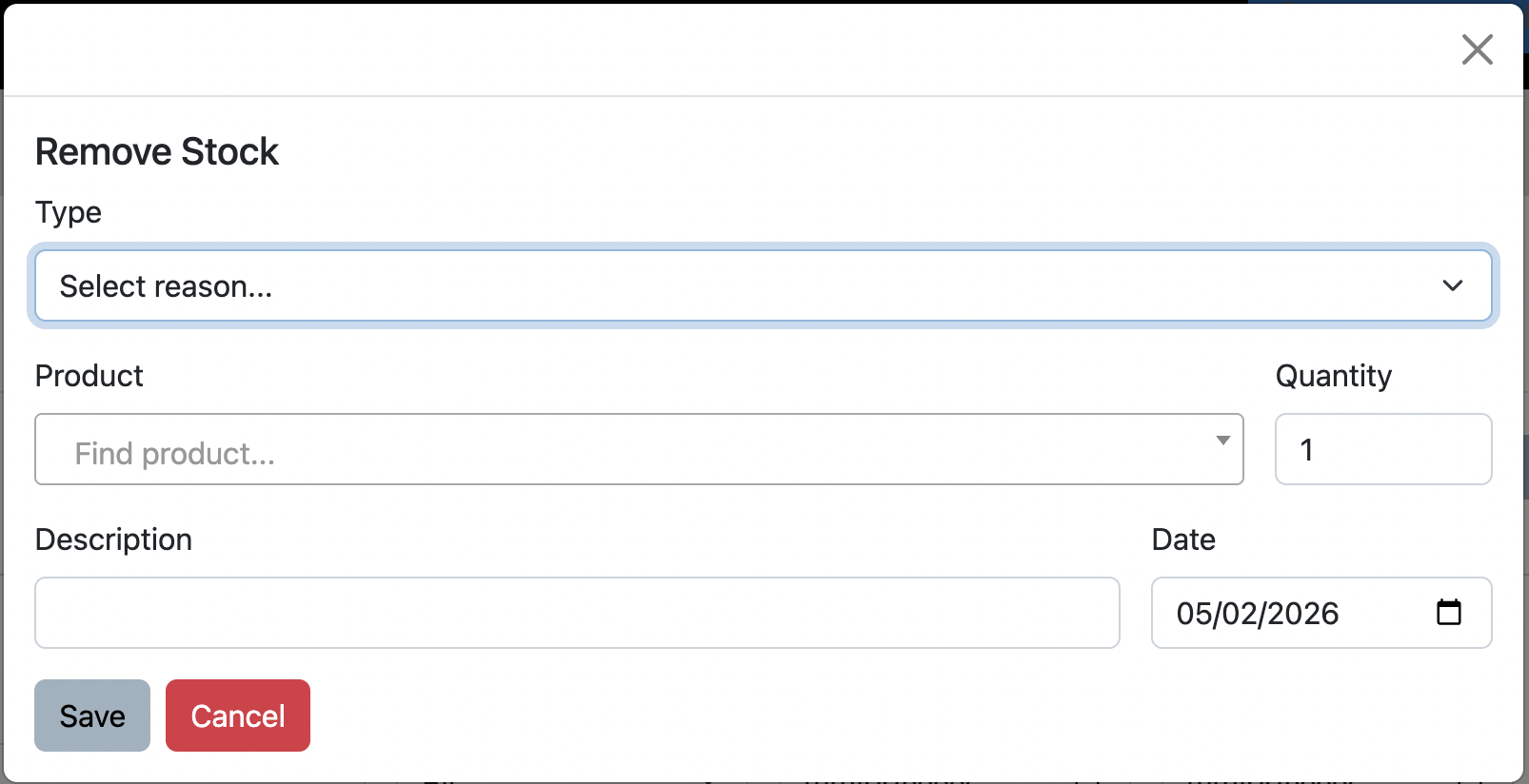Close the Remove Stock dialog with X
This screenshot has height=784, width=1529.
coord(1477,49)
